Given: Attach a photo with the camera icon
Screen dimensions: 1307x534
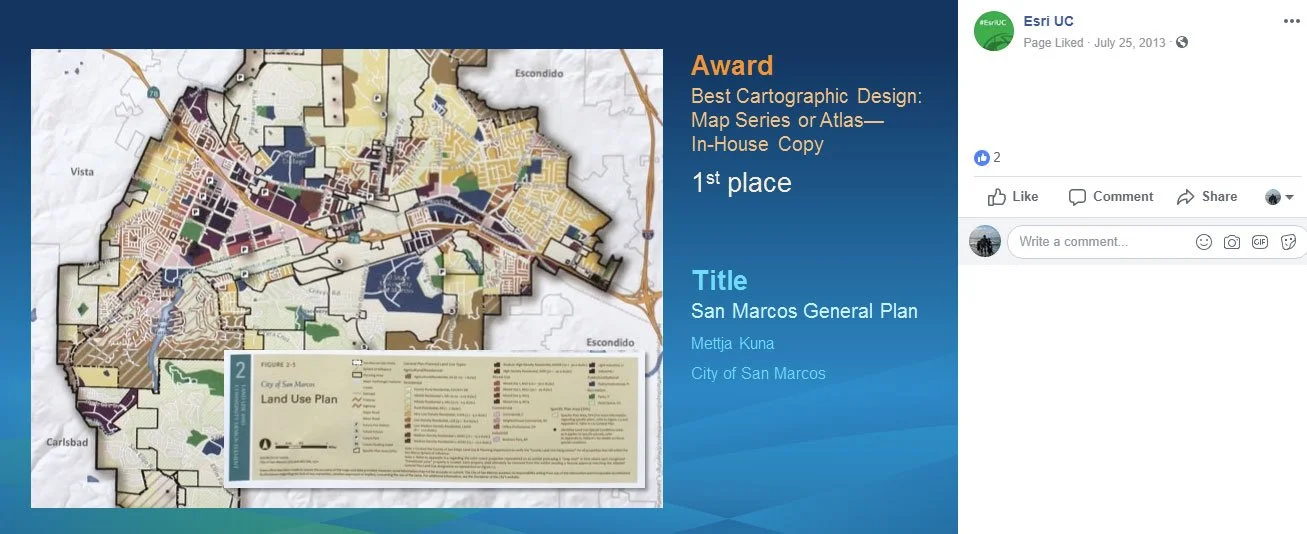Looking at the screenshot, I should pos(1232,242).
